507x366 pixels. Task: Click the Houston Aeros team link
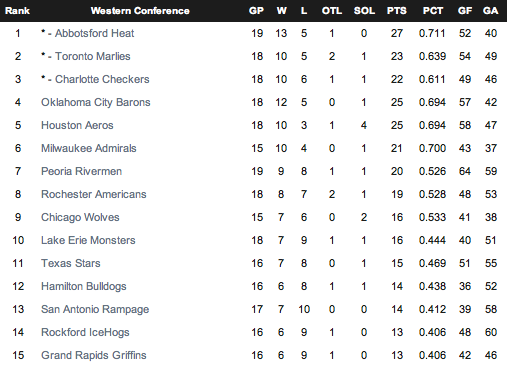77,125
